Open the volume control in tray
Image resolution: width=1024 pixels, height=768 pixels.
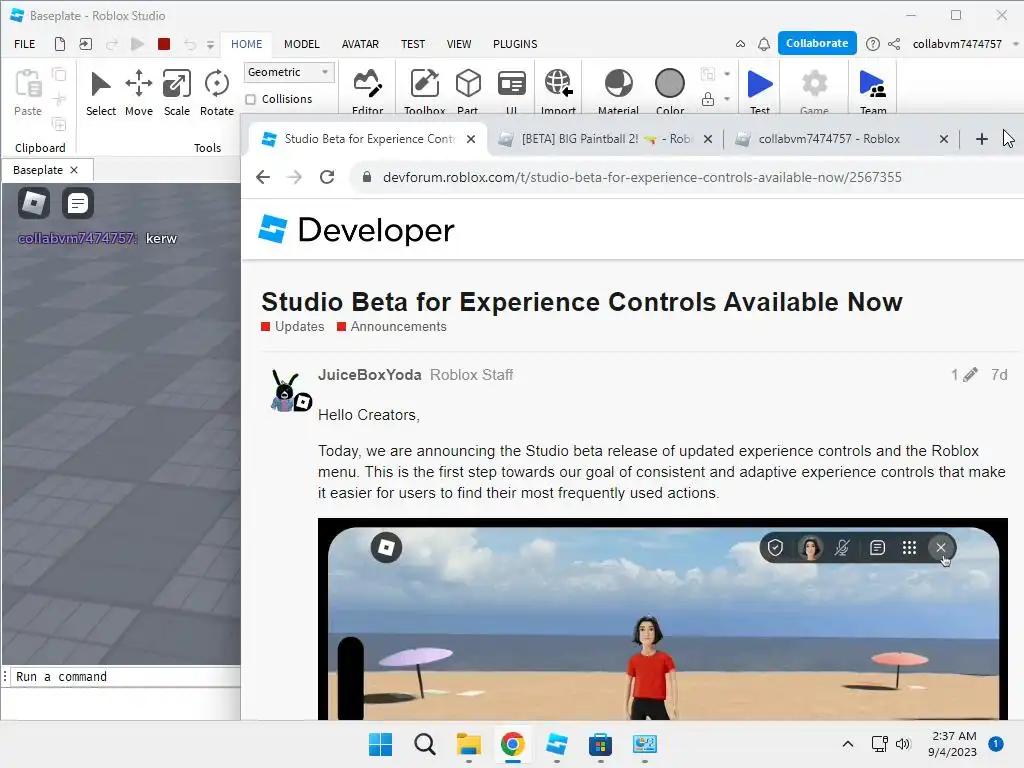click(903, 744)
